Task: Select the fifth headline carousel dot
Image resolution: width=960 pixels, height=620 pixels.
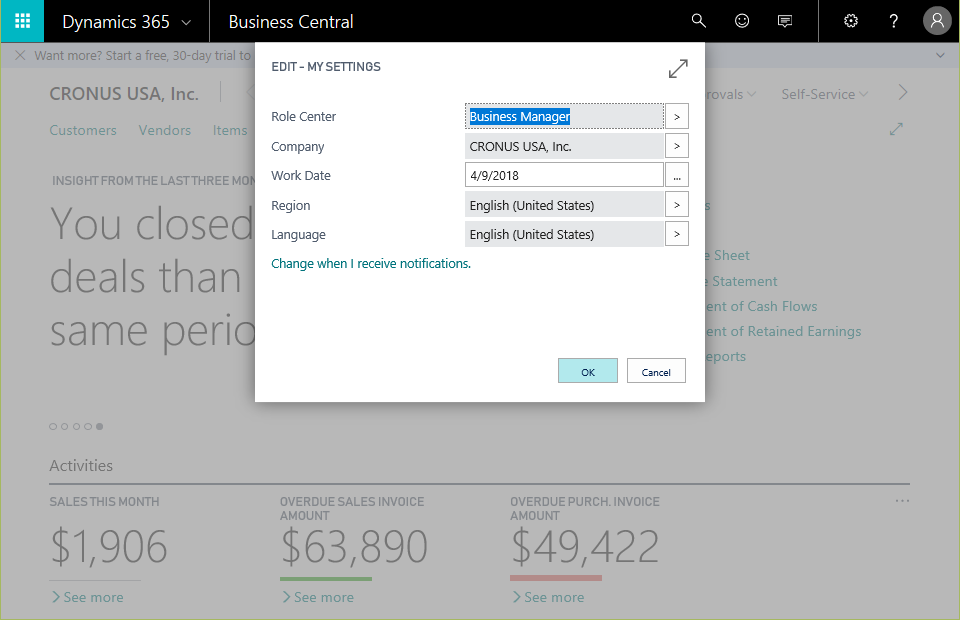Action: tap(99, 427)
